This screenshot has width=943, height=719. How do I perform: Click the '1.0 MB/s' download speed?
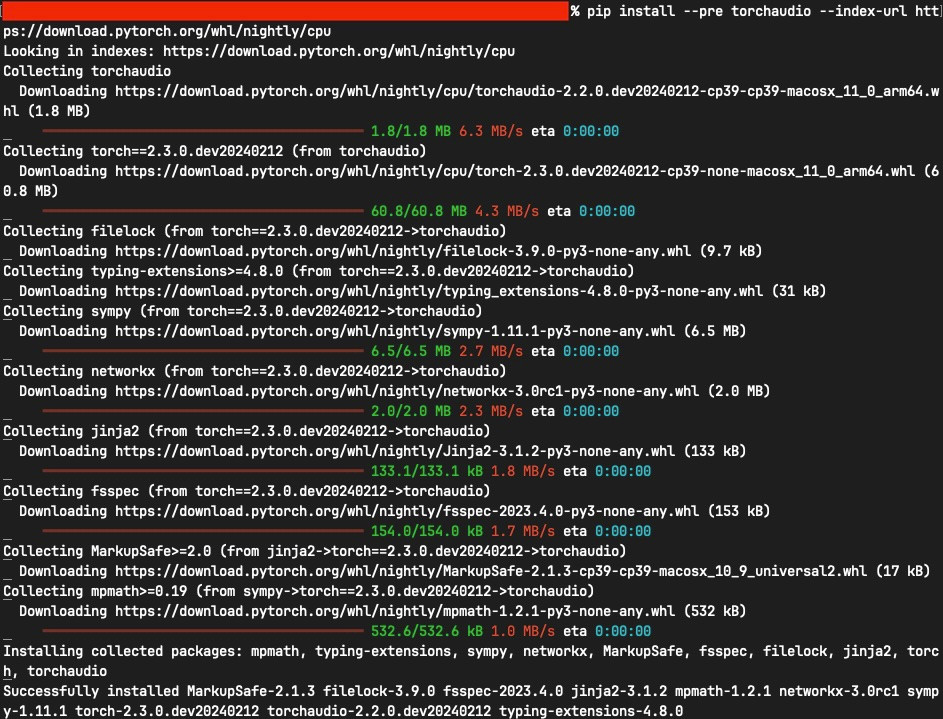coord(523,631)
